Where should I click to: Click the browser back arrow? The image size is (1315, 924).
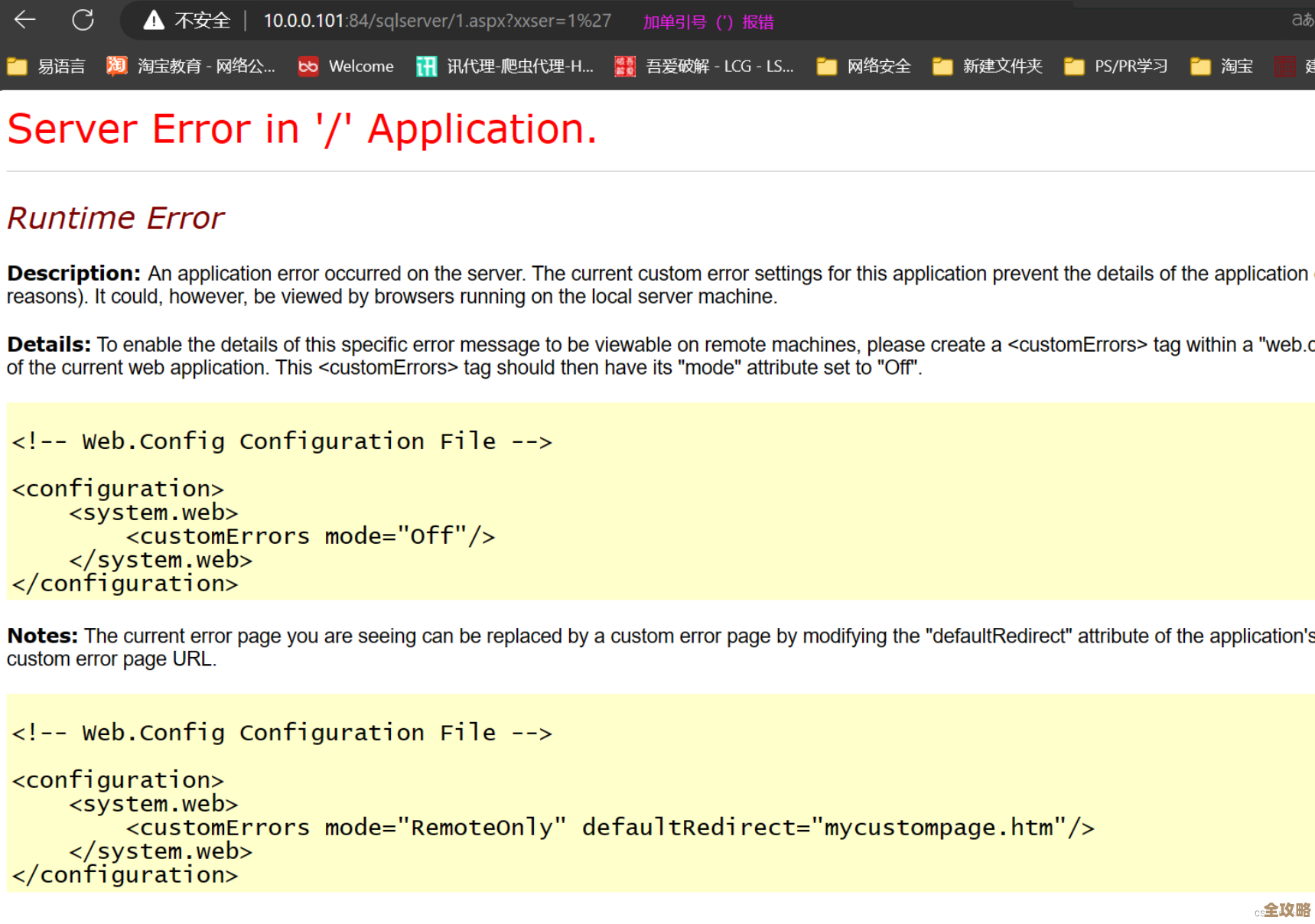25,20
